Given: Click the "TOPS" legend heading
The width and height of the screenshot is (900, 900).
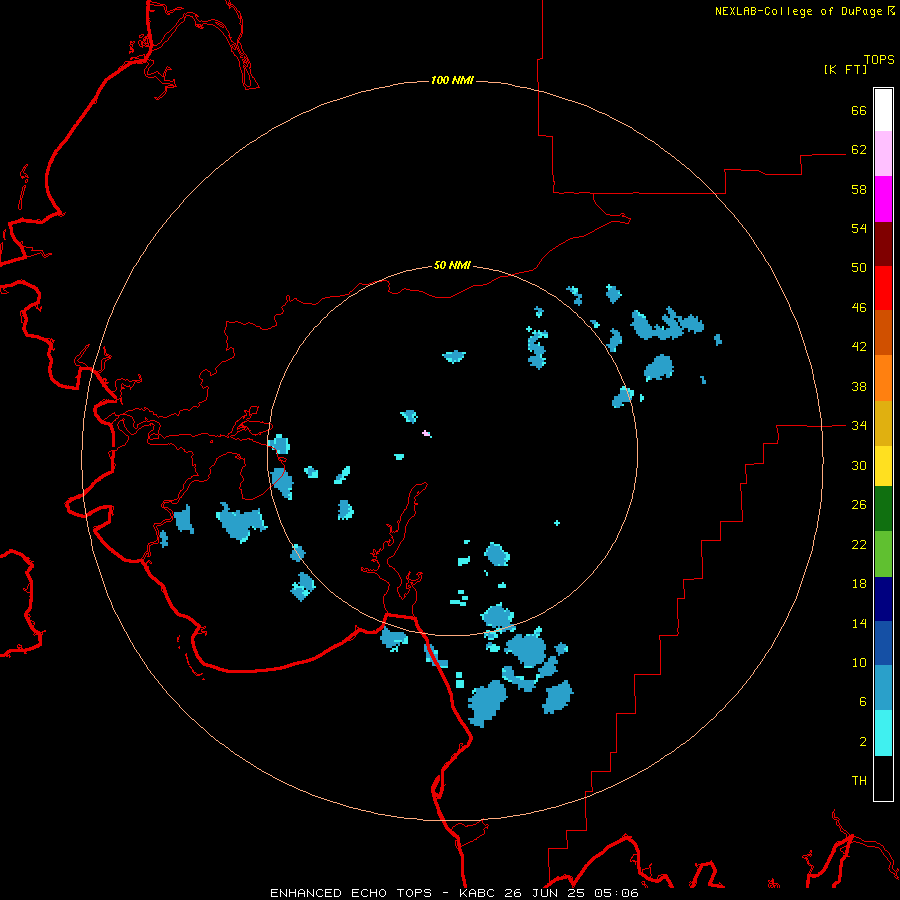Looking at the screenshot, I should click(x=879, y=60).
